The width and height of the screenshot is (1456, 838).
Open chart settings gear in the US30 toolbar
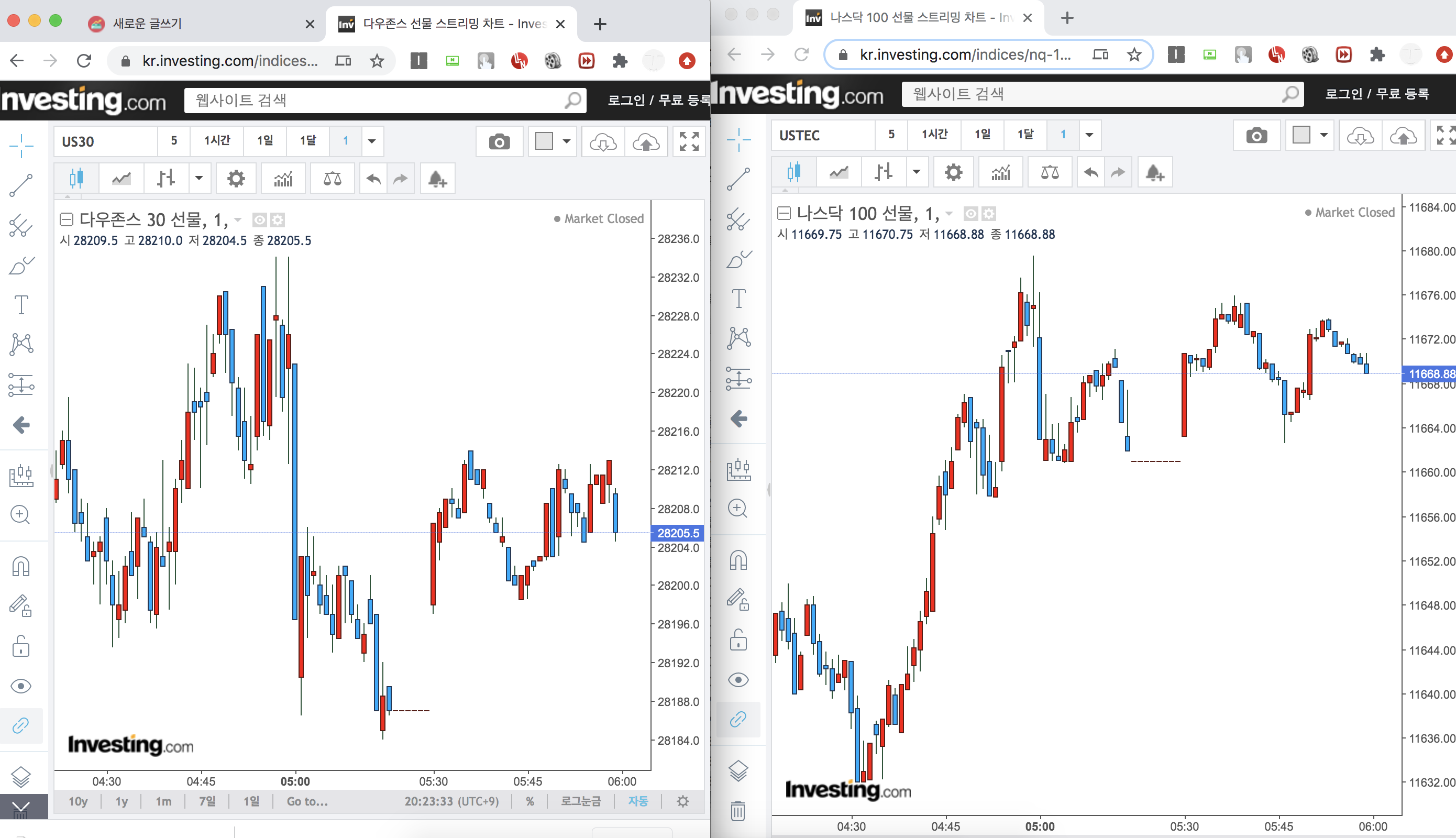pyautogui.click(x=236, y=179)
